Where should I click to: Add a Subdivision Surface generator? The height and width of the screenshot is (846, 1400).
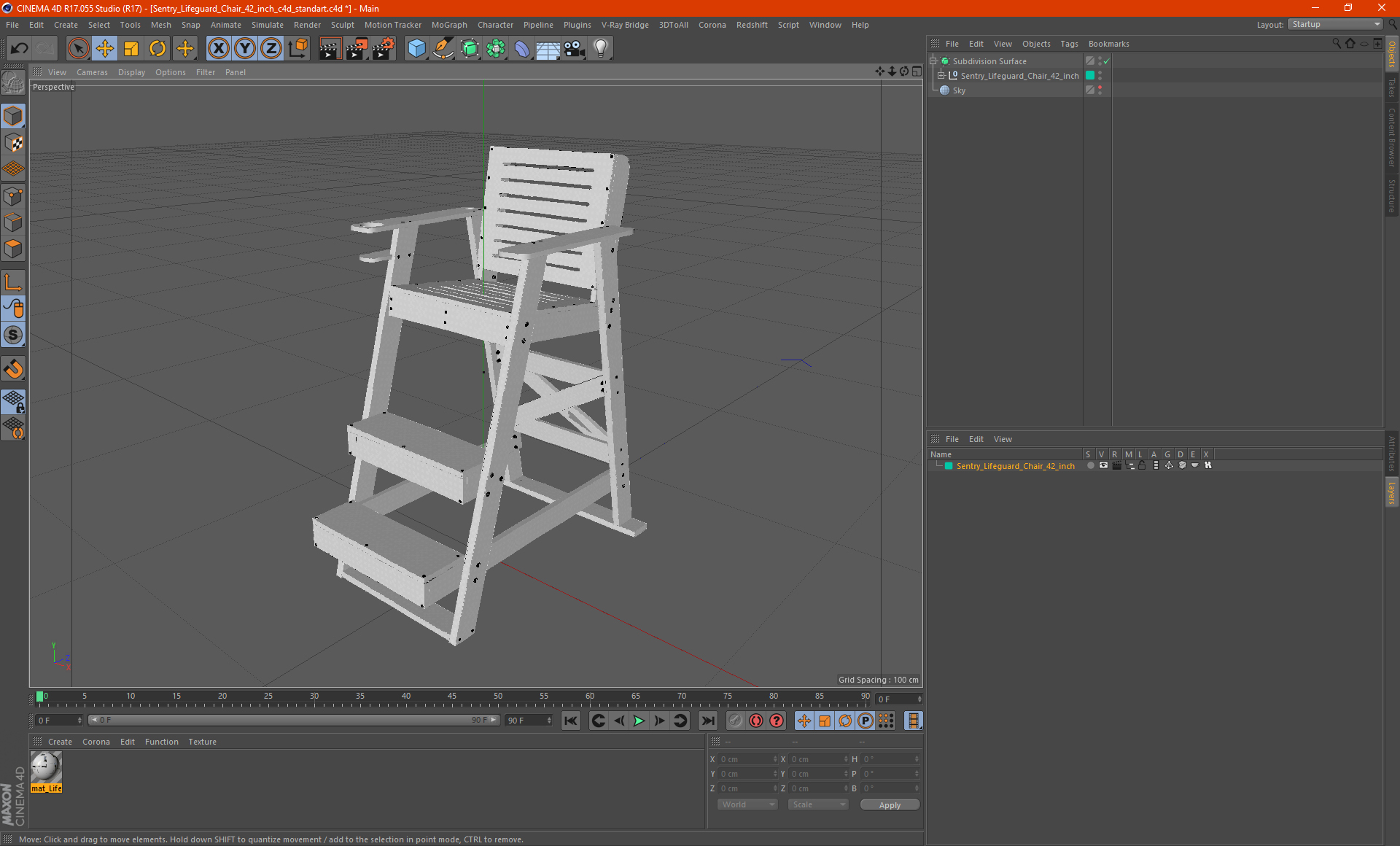[470, 49]
